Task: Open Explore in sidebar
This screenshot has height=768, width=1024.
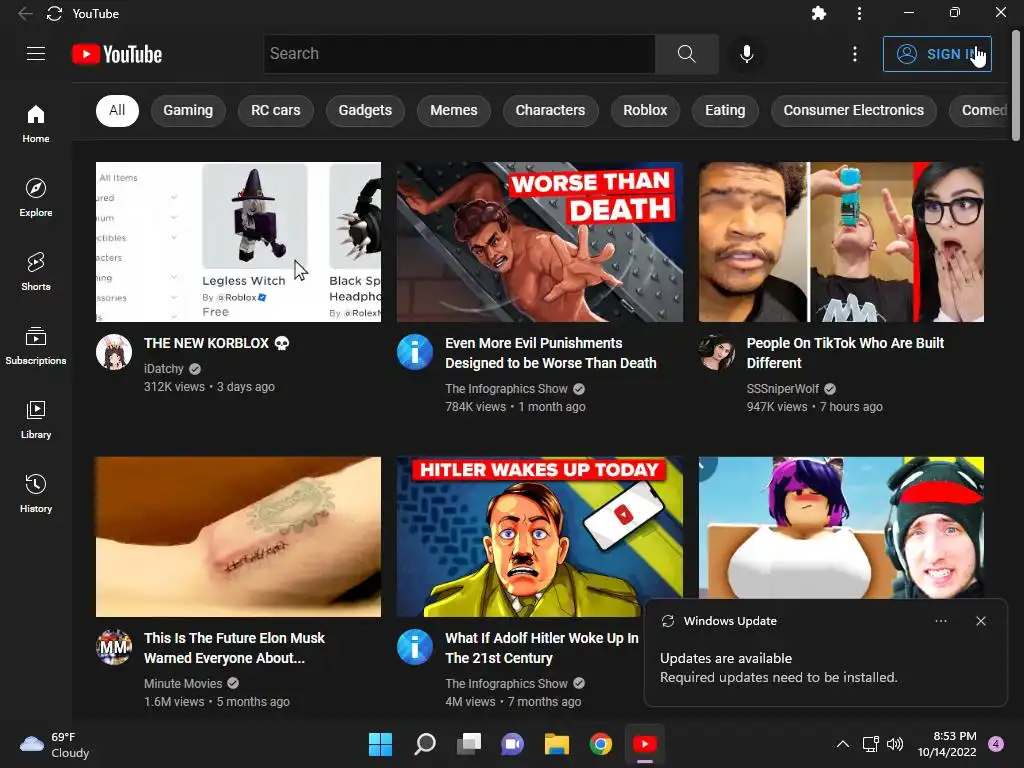Action: coord(36,197)
